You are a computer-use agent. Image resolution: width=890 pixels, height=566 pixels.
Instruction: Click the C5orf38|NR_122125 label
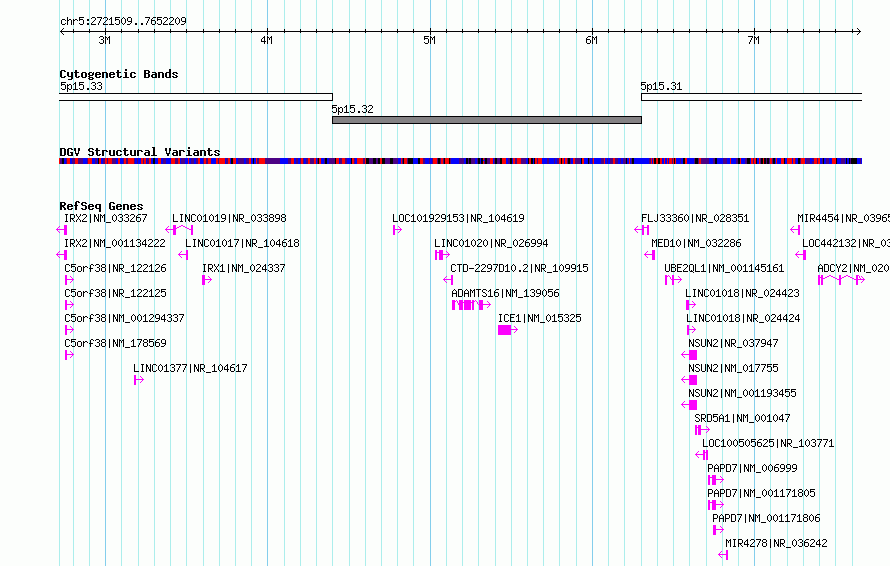click(115, 293)
